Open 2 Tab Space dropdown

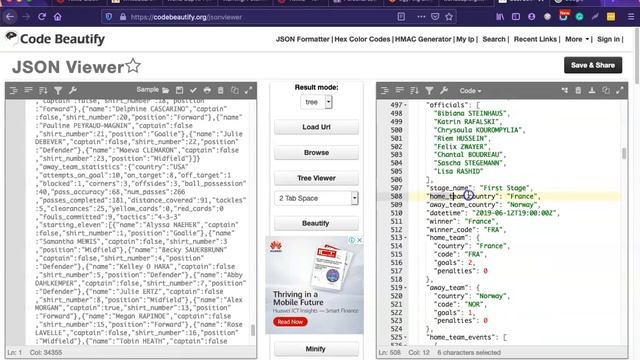(316, 198)
